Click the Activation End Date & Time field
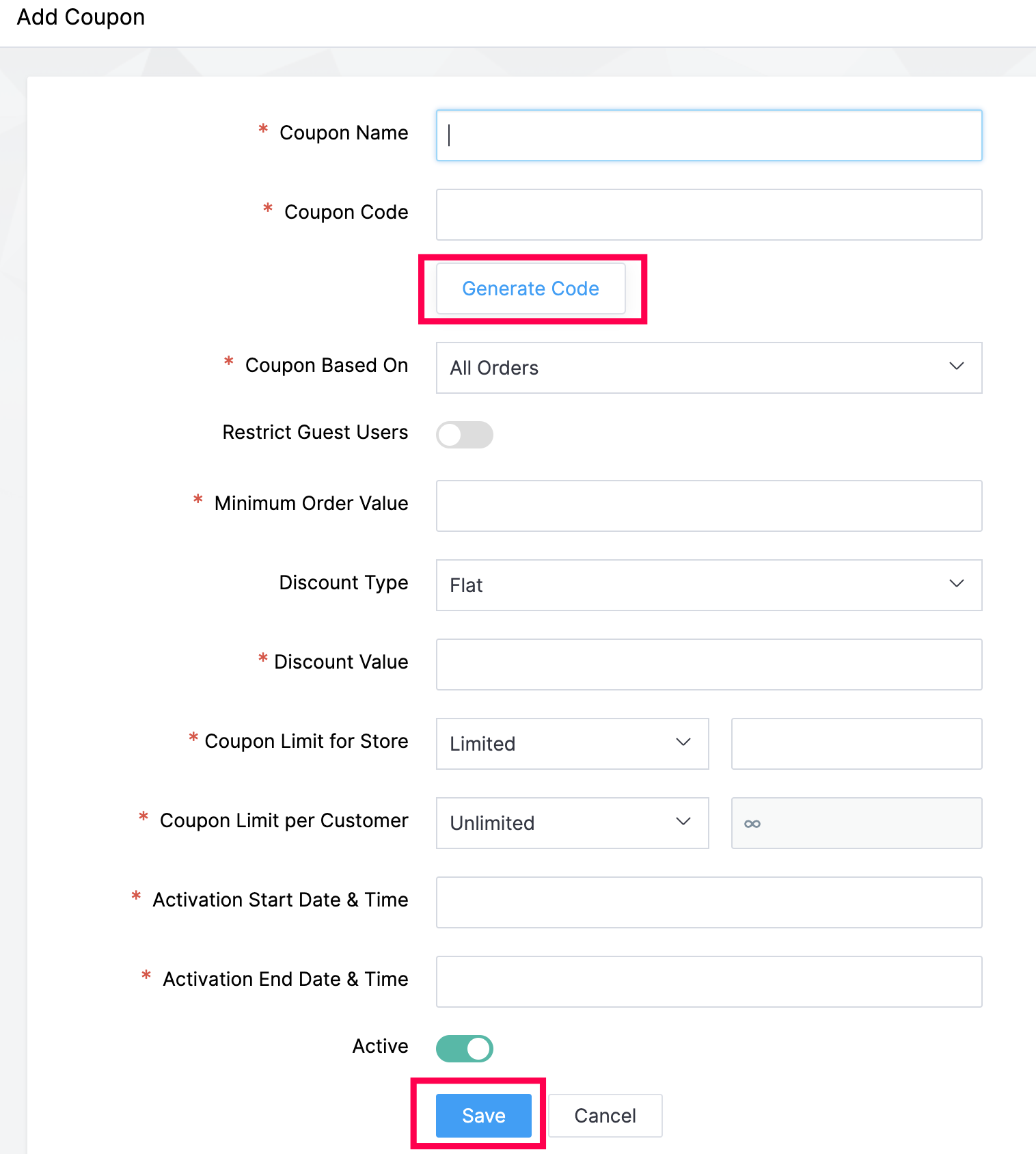The image size is (1036, 1154). click(709, 982)
